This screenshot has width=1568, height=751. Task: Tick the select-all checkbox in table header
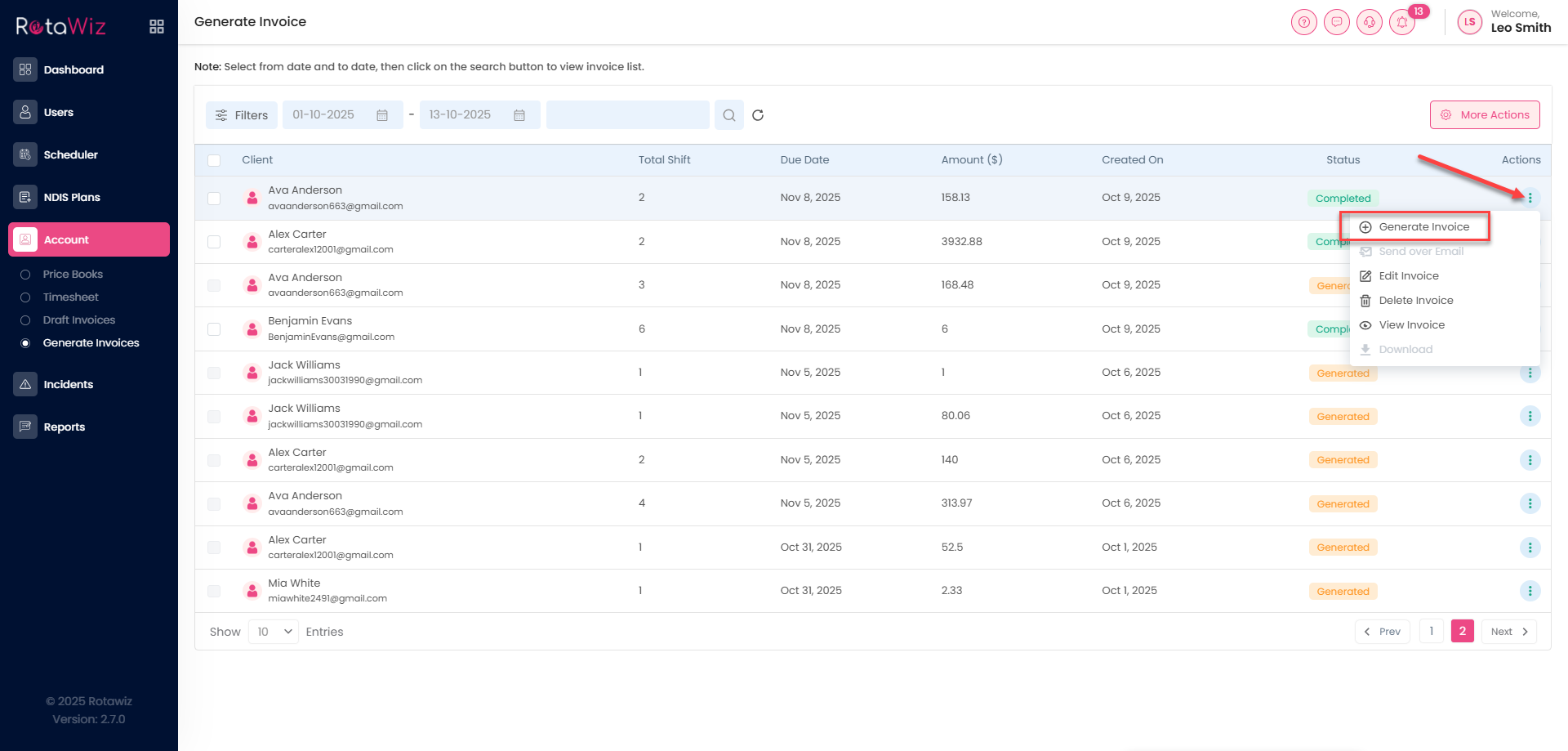click(214, 160)
